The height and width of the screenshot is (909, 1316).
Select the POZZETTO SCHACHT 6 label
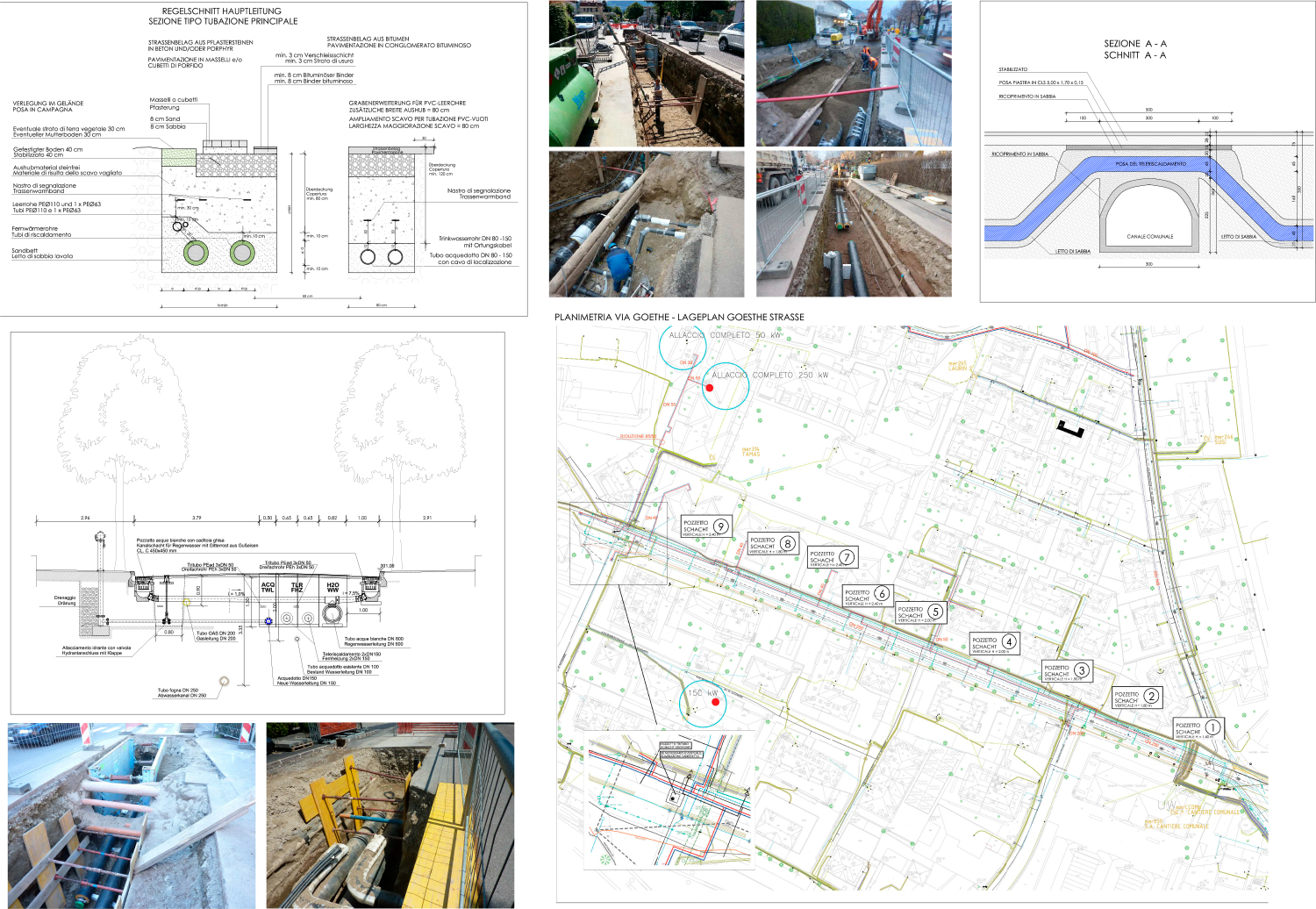pos(868,595)
